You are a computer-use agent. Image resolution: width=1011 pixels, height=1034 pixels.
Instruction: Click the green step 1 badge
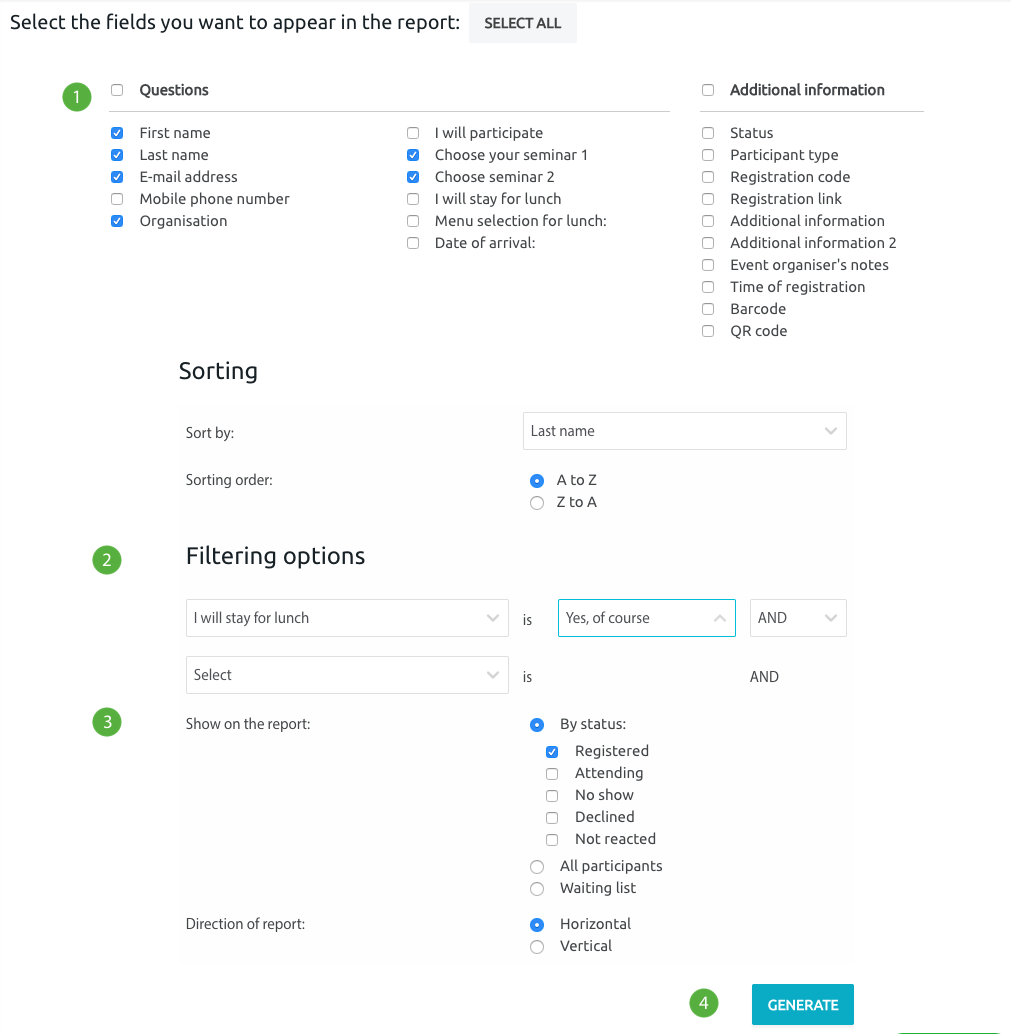pyautogui.click(x=77, y=97)
